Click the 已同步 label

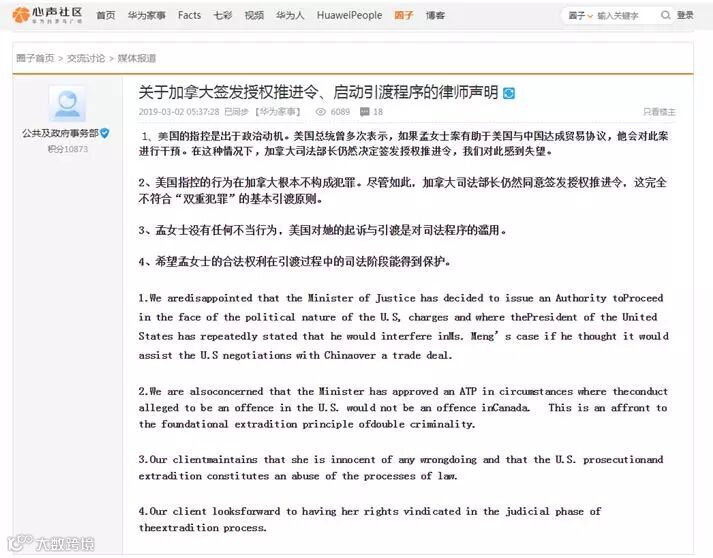(236, 112)
